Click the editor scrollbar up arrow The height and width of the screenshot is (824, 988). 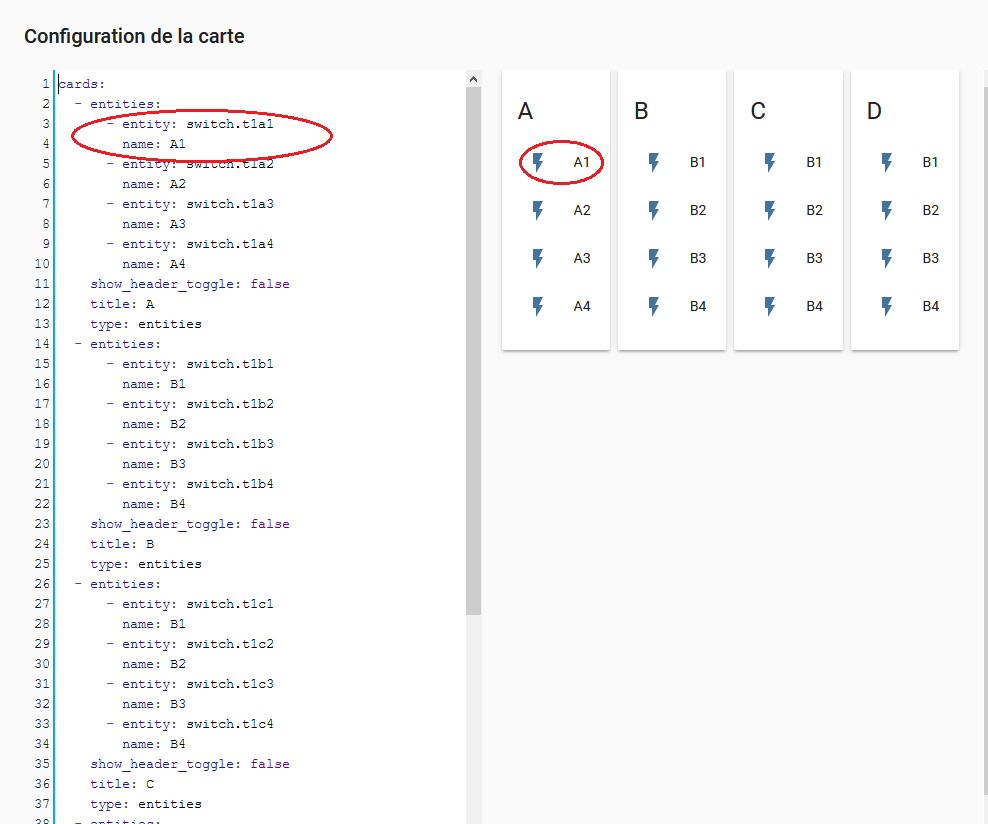tap(473, 77)
